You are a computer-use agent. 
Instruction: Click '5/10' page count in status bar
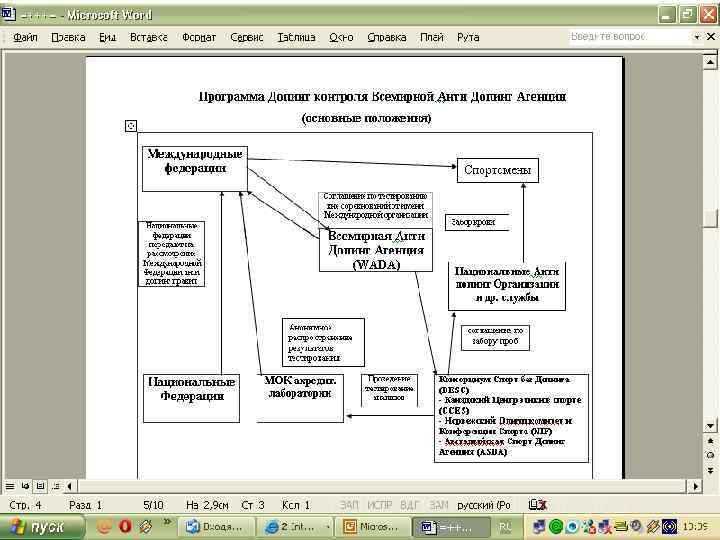153,505
